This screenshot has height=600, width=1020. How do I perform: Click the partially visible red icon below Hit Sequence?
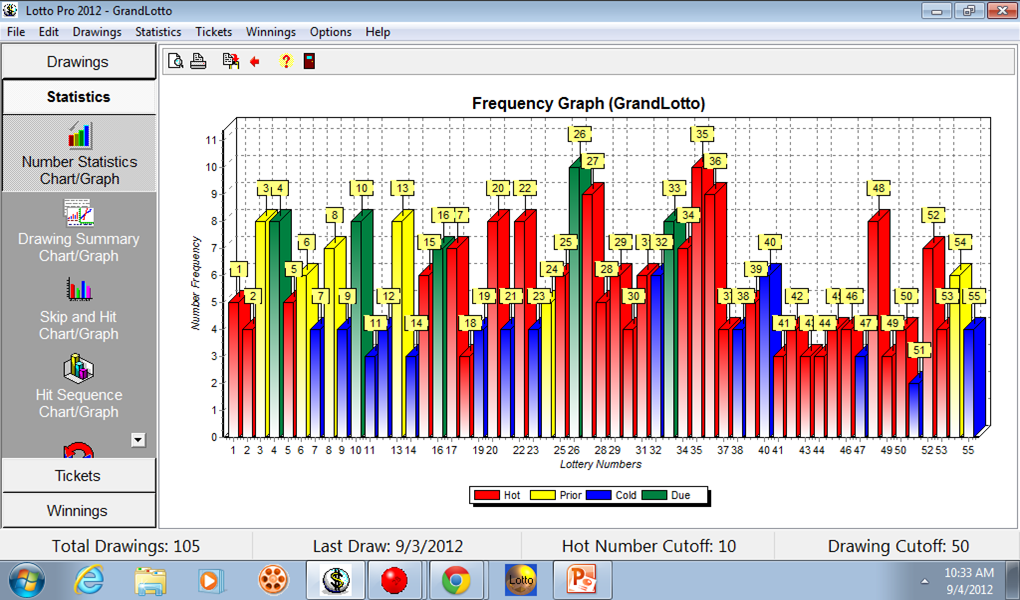pyautogui.click(x=79, y=449)
